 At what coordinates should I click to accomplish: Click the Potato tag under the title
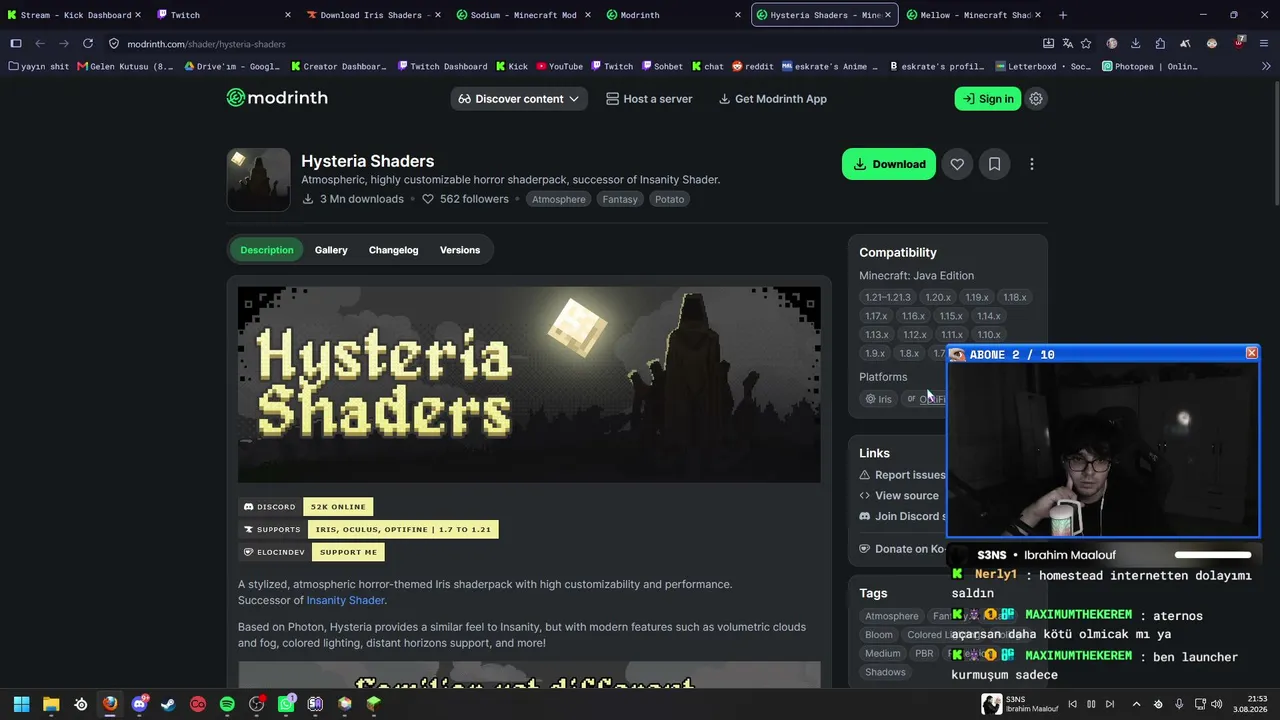pos(669,199)
